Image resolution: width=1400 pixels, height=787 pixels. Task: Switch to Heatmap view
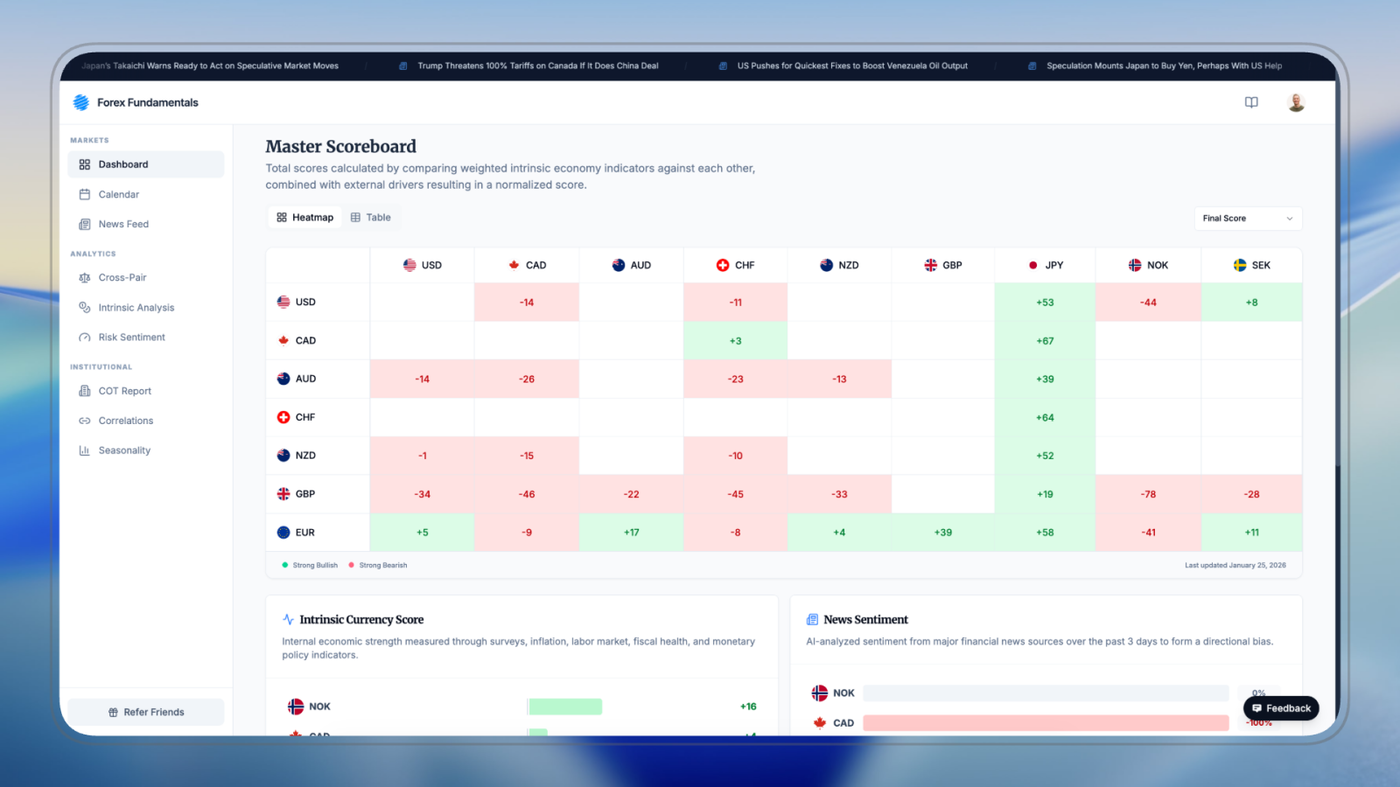305,217
